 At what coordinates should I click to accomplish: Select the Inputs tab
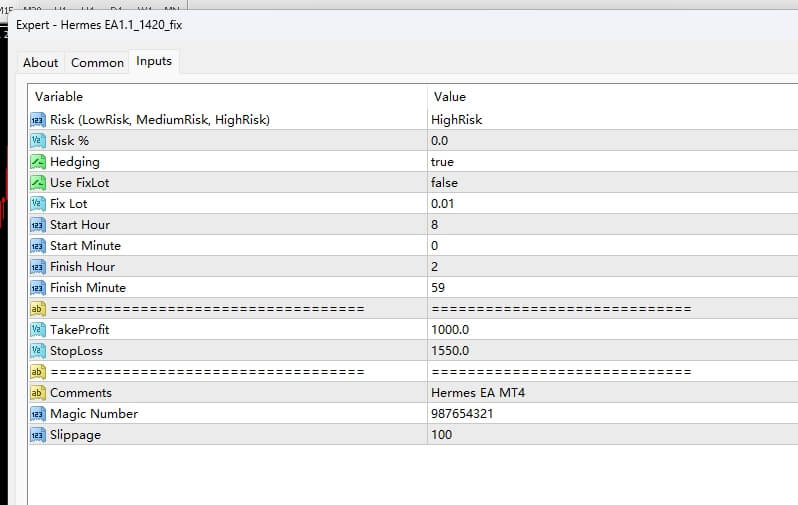154,61
